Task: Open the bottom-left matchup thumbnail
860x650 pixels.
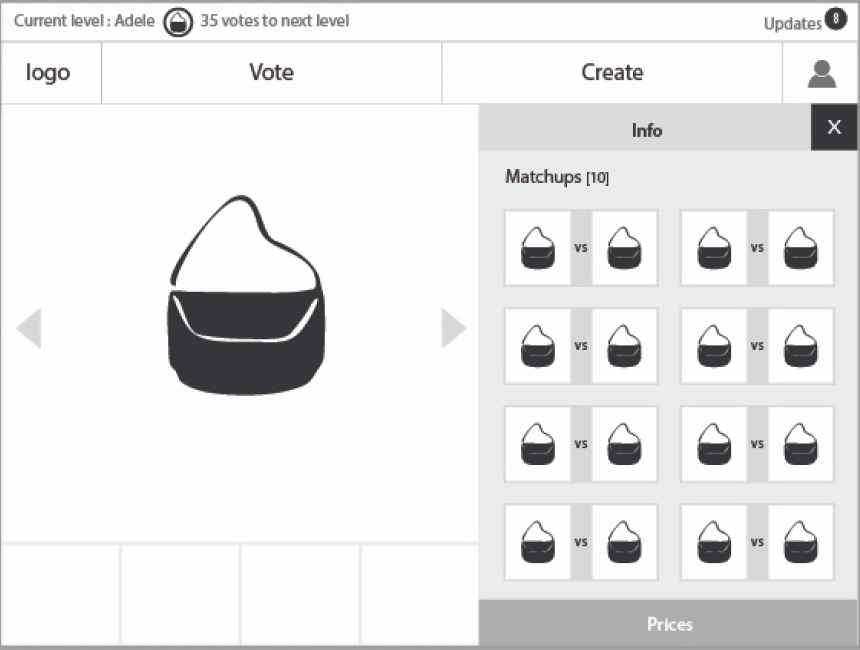Action: 581,542
